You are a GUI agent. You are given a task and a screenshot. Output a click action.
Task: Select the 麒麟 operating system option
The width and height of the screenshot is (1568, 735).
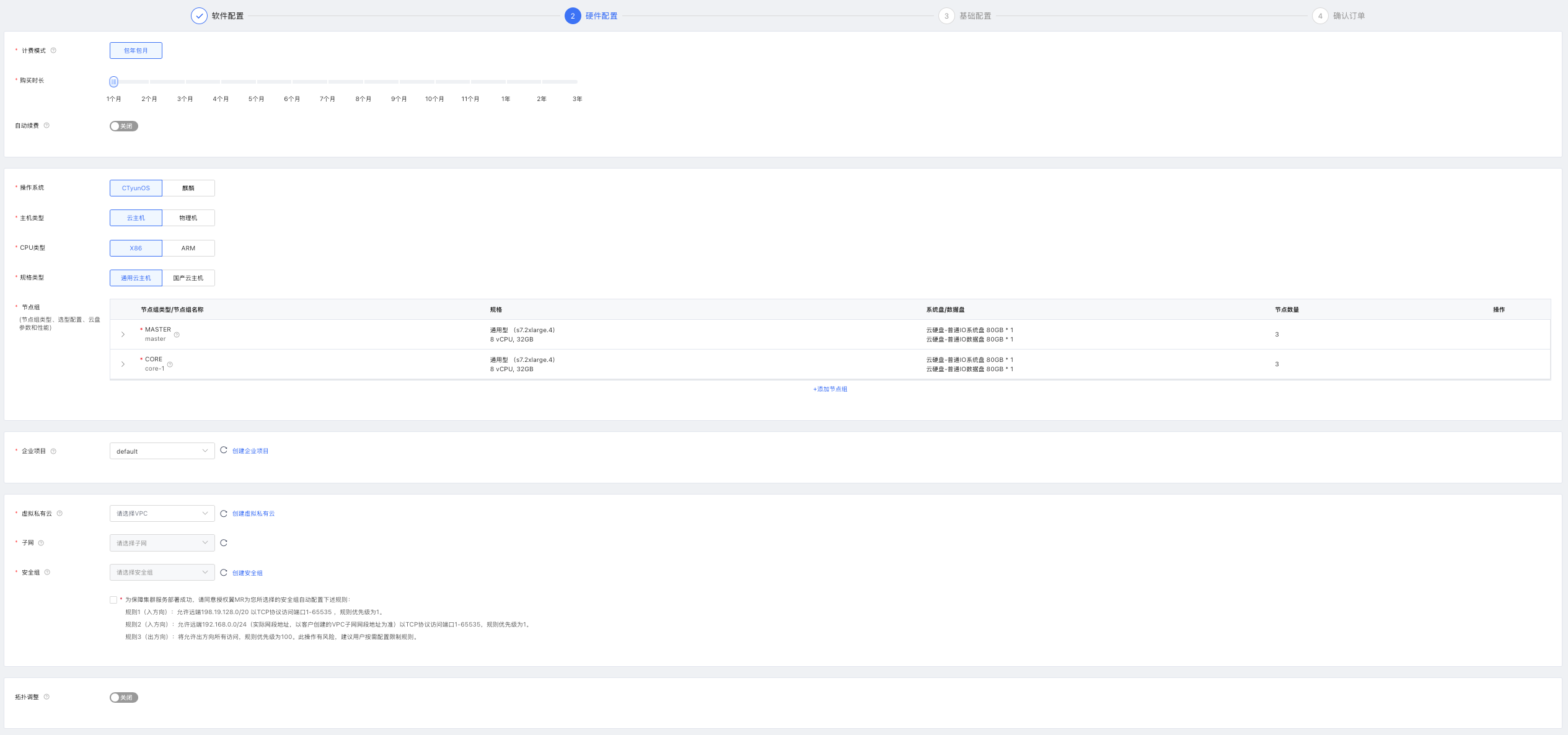188,188
